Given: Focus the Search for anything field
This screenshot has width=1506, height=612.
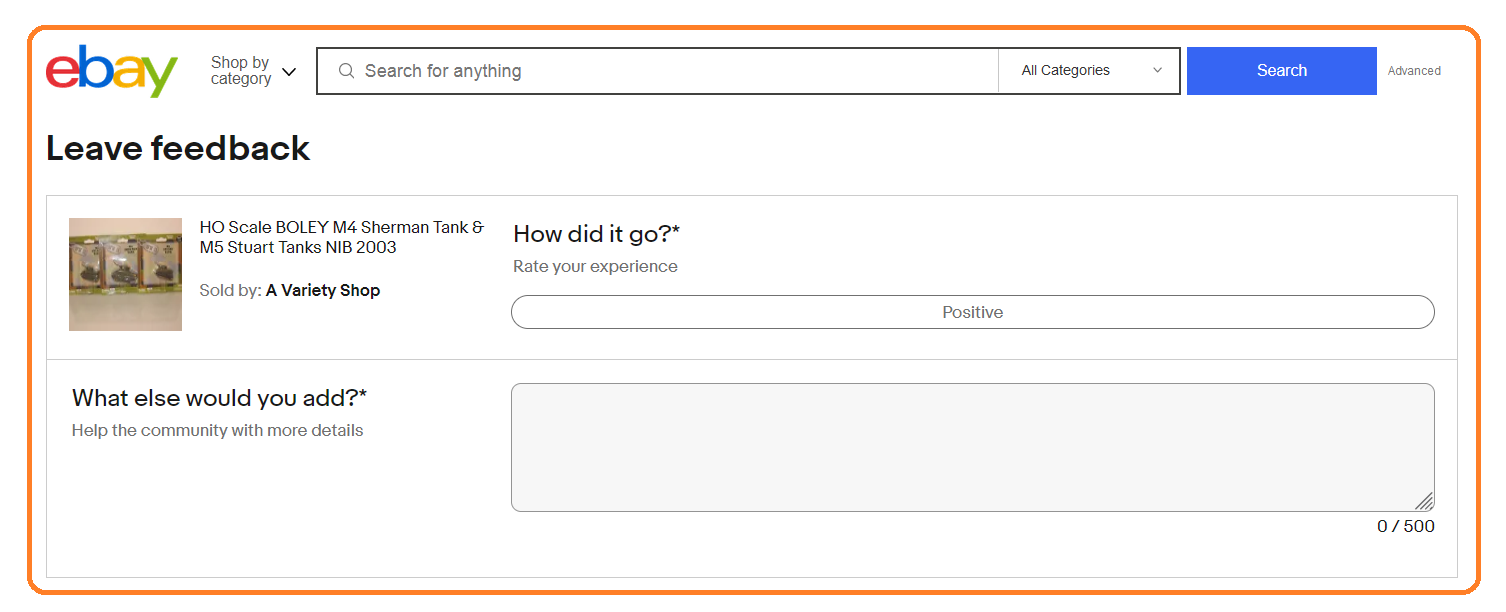Looking at the screenshot, I should 670,71.
